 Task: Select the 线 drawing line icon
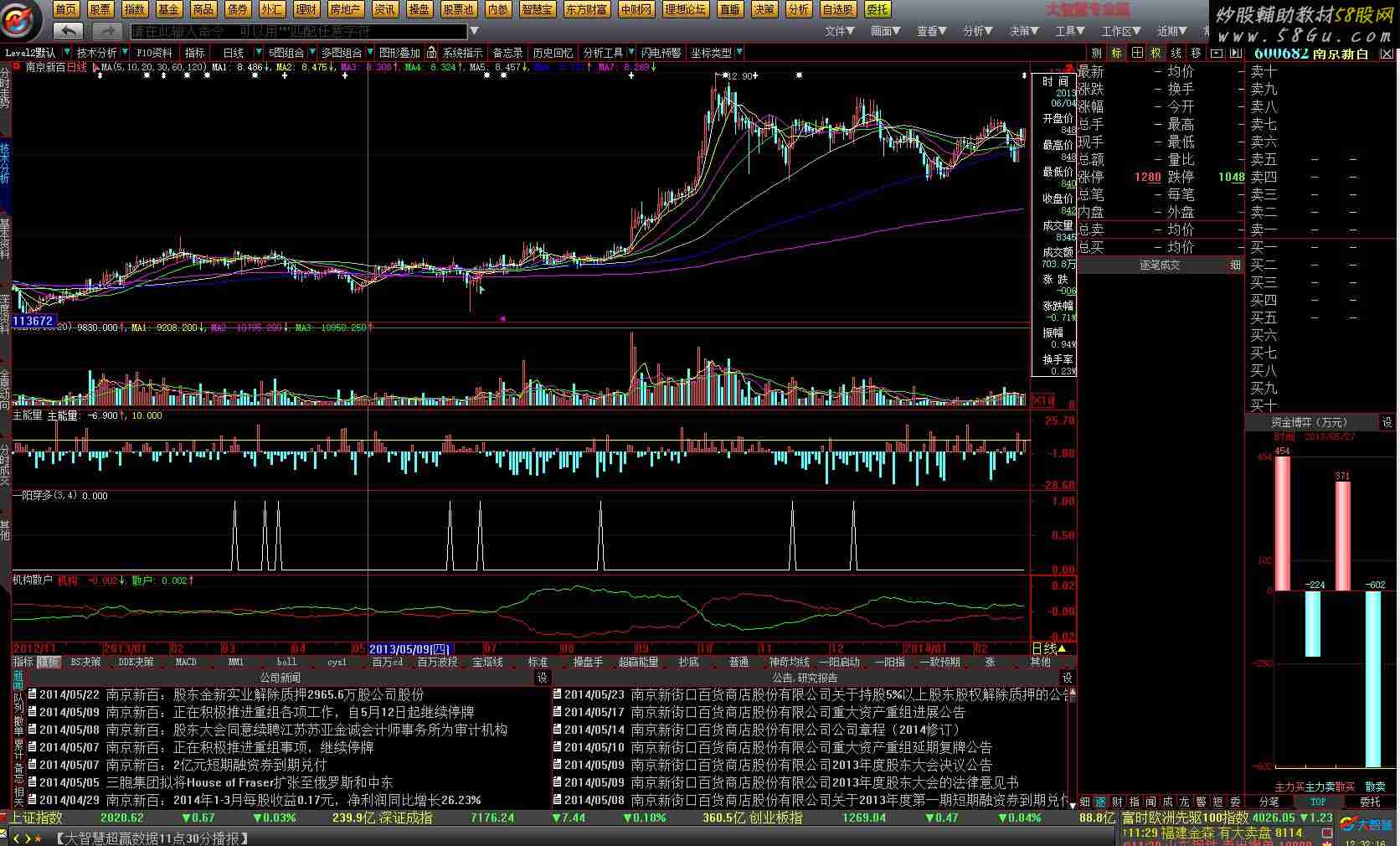(x=1176, y=53)
